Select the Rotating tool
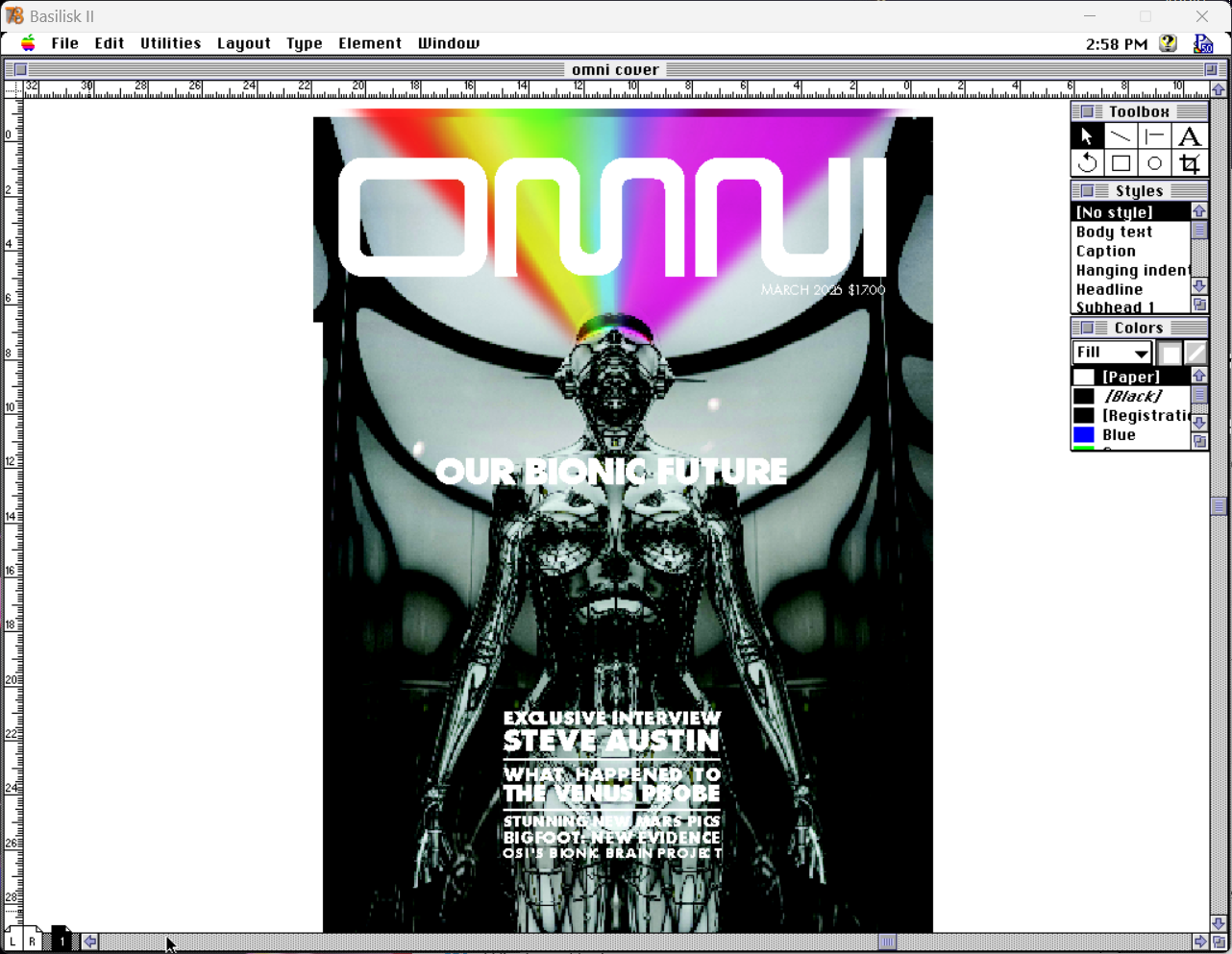Viewport: 1232px width, 954px height. click(x=1086, y=162)
